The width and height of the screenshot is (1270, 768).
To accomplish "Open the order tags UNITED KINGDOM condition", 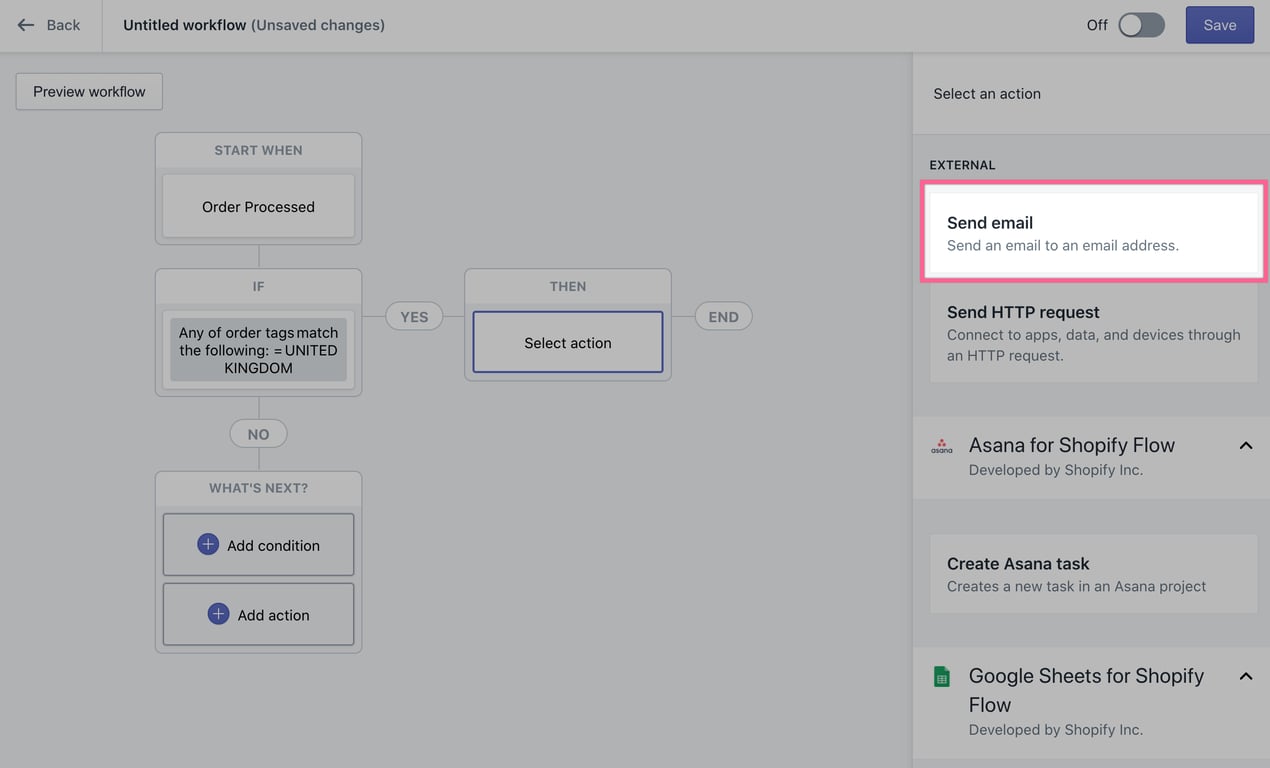I will coord(258,350).
